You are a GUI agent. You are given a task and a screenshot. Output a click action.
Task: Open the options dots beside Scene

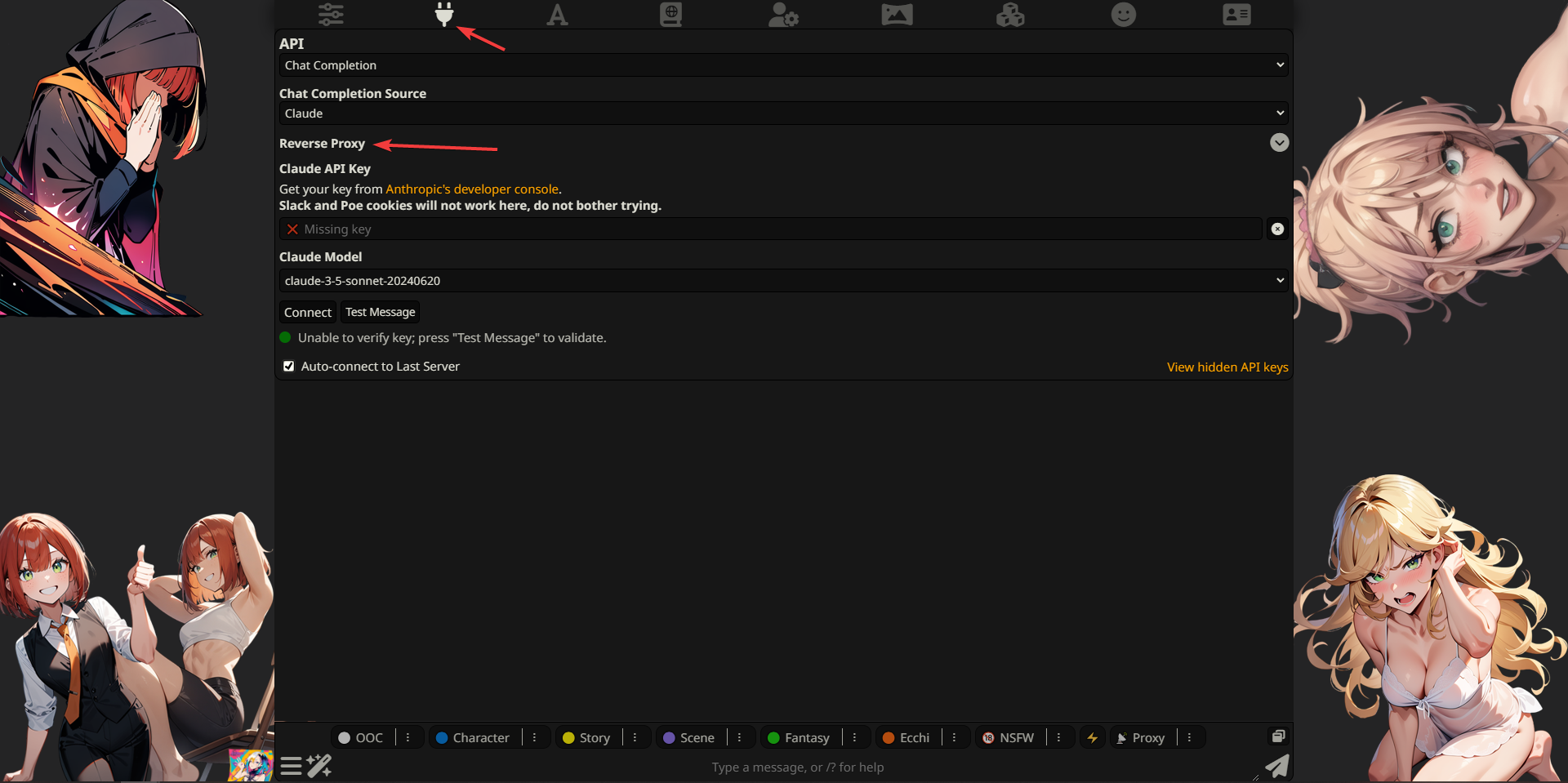tap(739, 737)
